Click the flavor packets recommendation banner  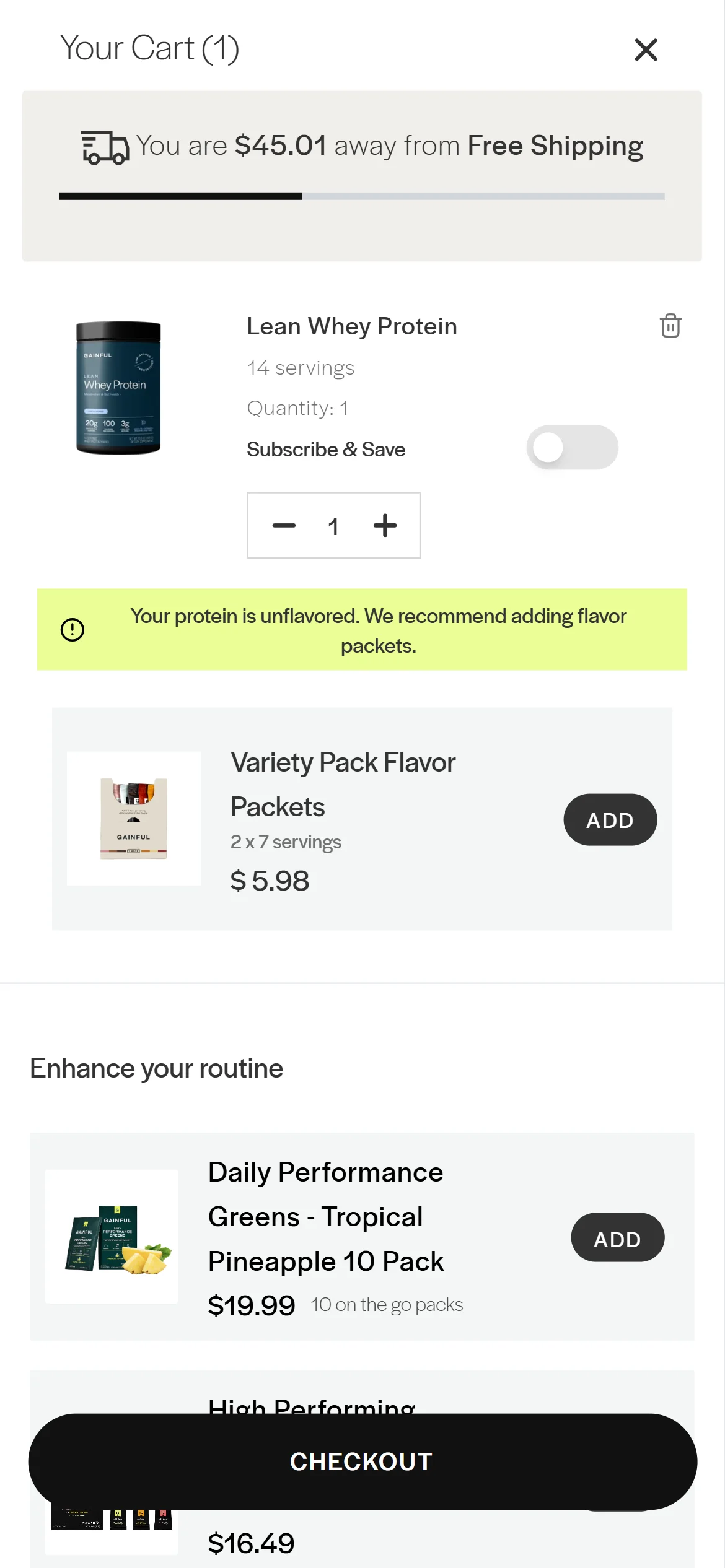[x=378, y=630]
